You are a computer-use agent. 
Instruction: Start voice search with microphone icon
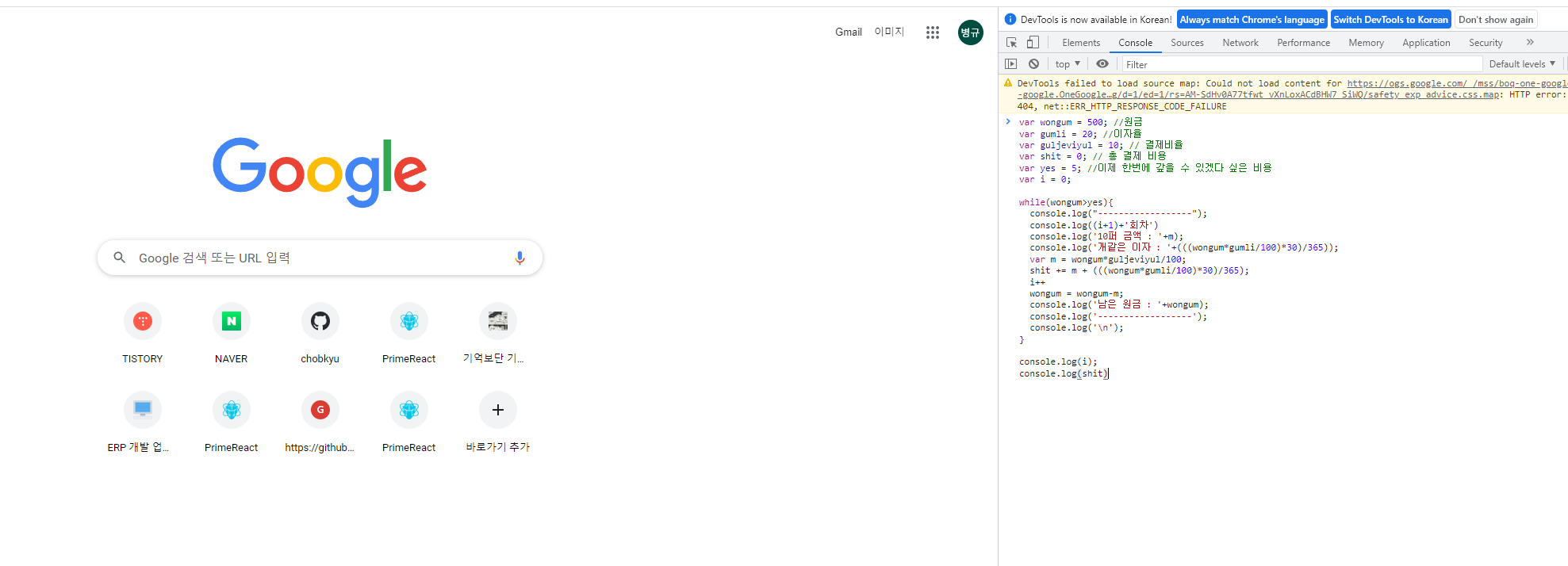coord(519,258)
